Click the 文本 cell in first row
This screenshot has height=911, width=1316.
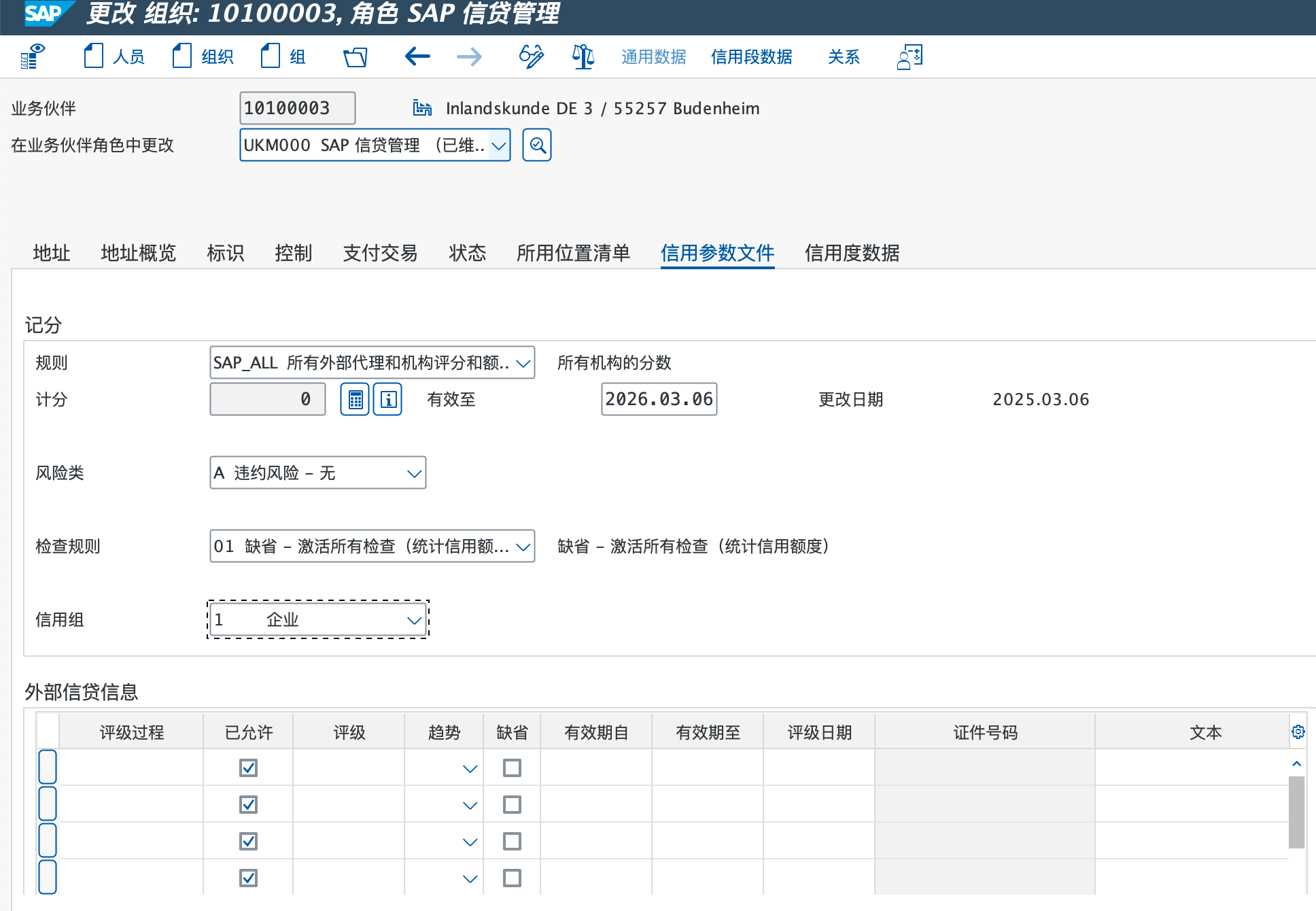(1192, 768)
